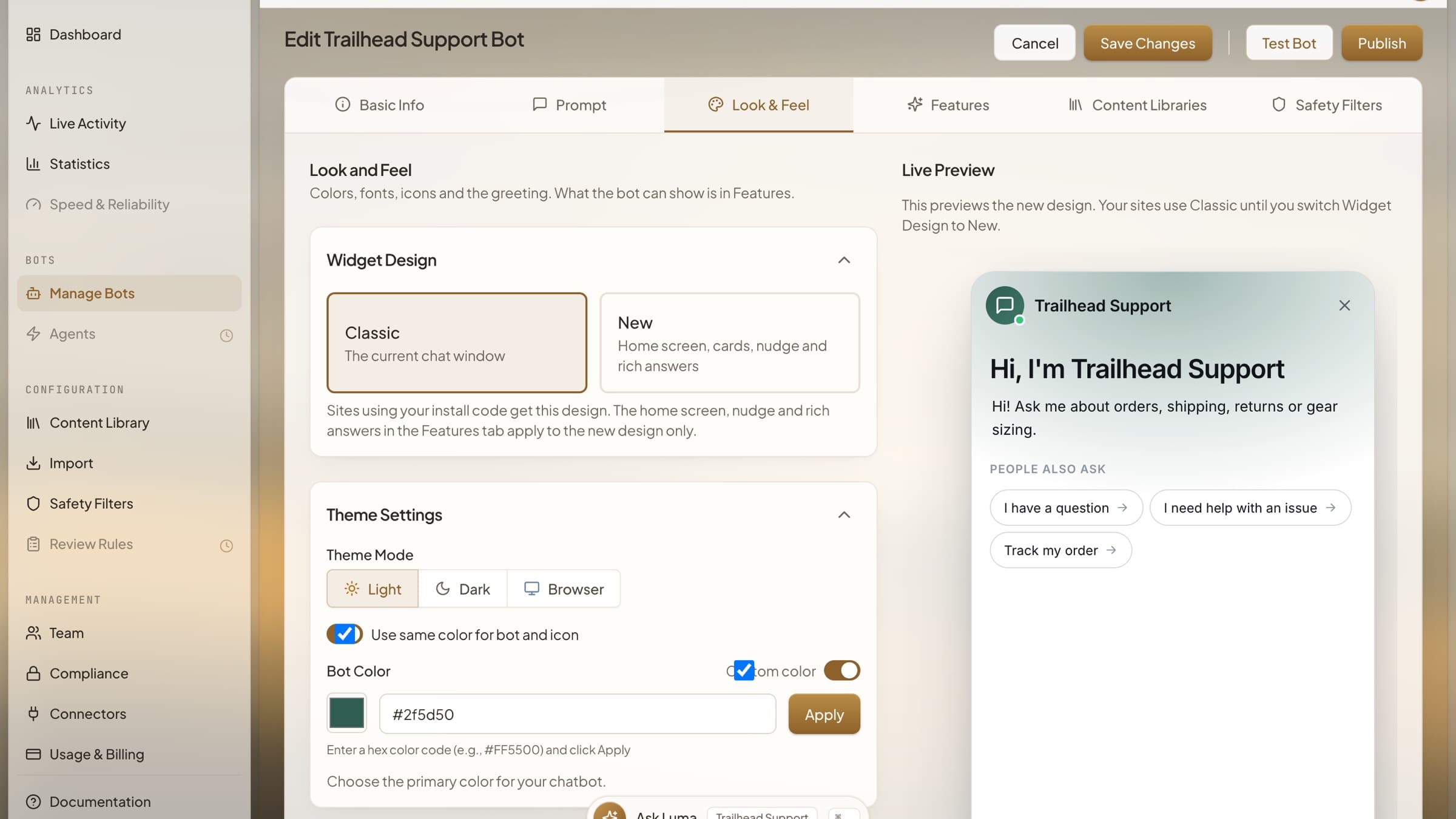The image size is (1456, 819).
Task: Toggle Use same color for bot and icon
Action: [344, 635]
